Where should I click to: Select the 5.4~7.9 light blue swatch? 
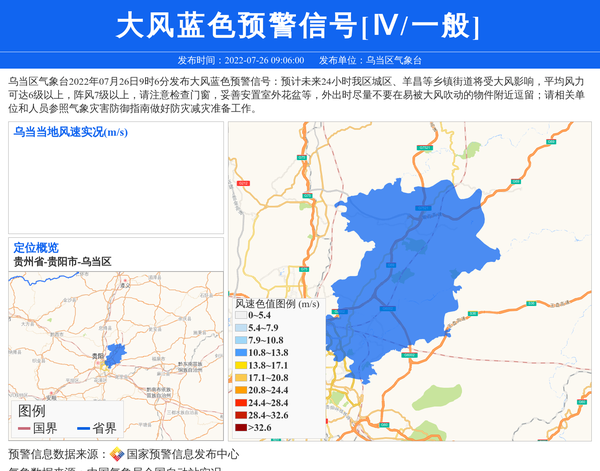241,328
